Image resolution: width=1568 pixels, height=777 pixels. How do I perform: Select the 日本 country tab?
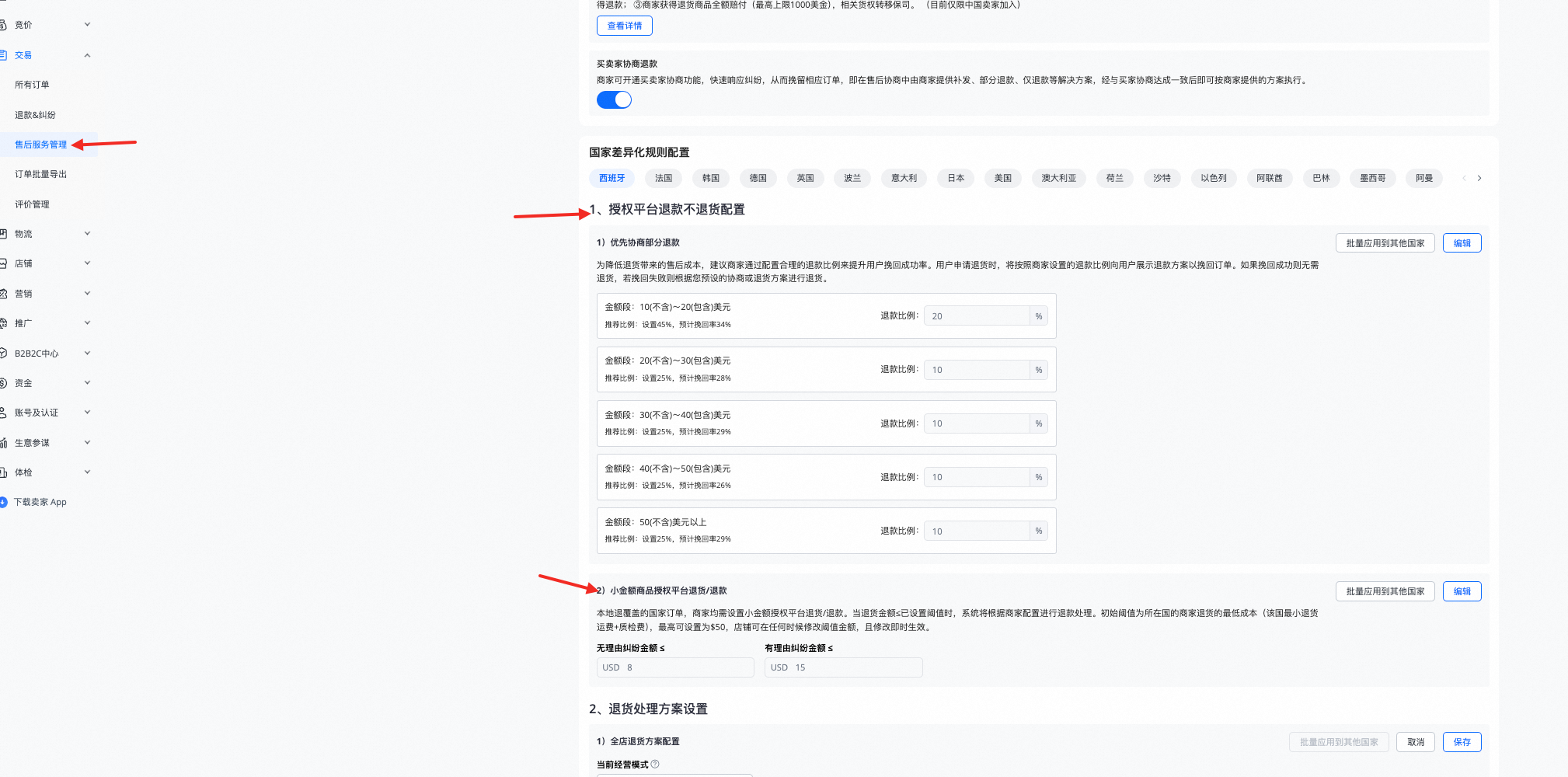click(955, 178)
